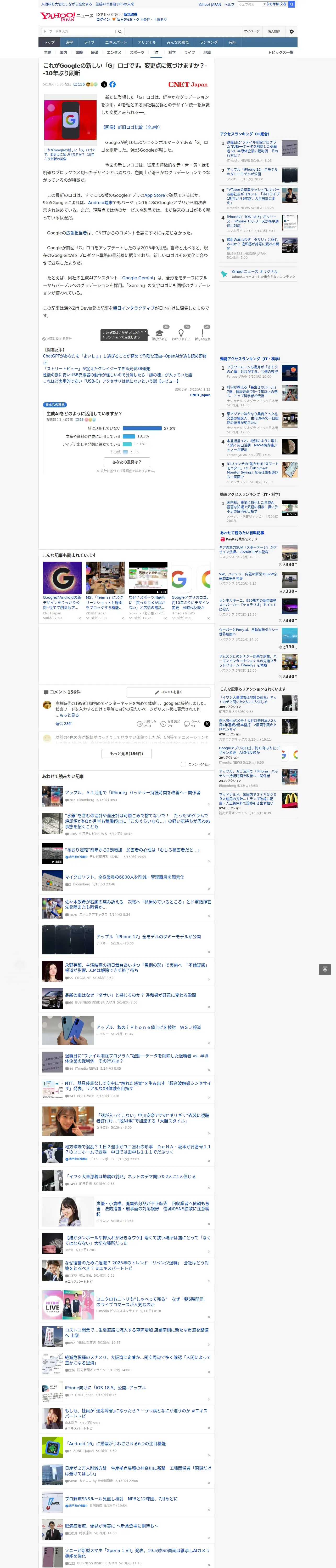Expand 返信 28件 replies
The height and width of the screenshot is (1568, 336).
click(63, 724)
